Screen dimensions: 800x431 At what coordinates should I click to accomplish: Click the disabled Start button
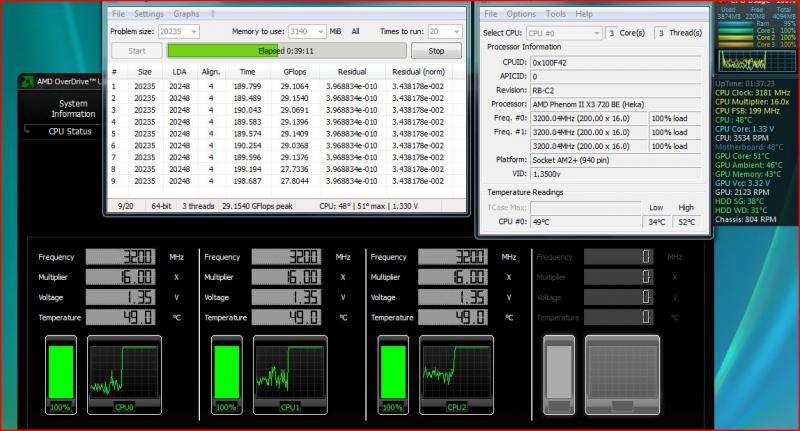[137, 51]
